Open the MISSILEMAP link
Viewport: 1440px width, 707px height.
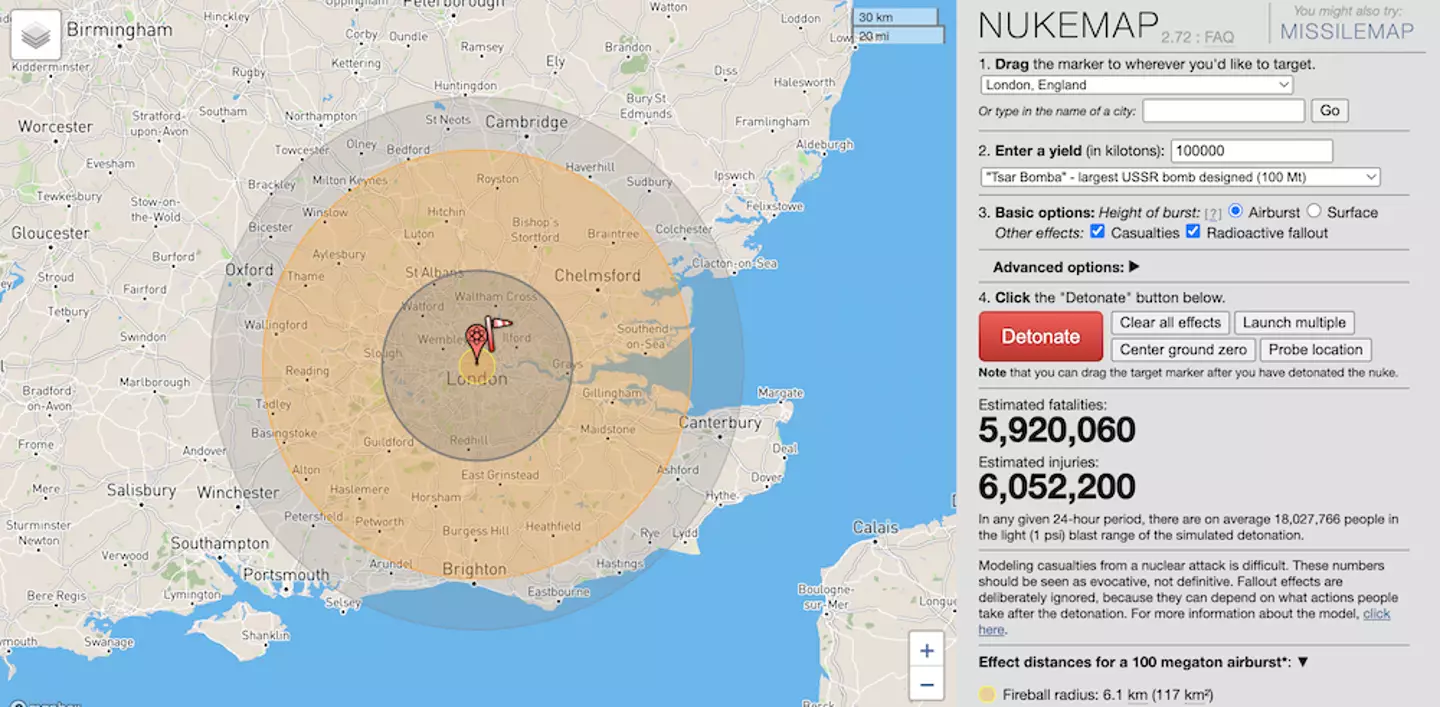(x=1347, y=31)
